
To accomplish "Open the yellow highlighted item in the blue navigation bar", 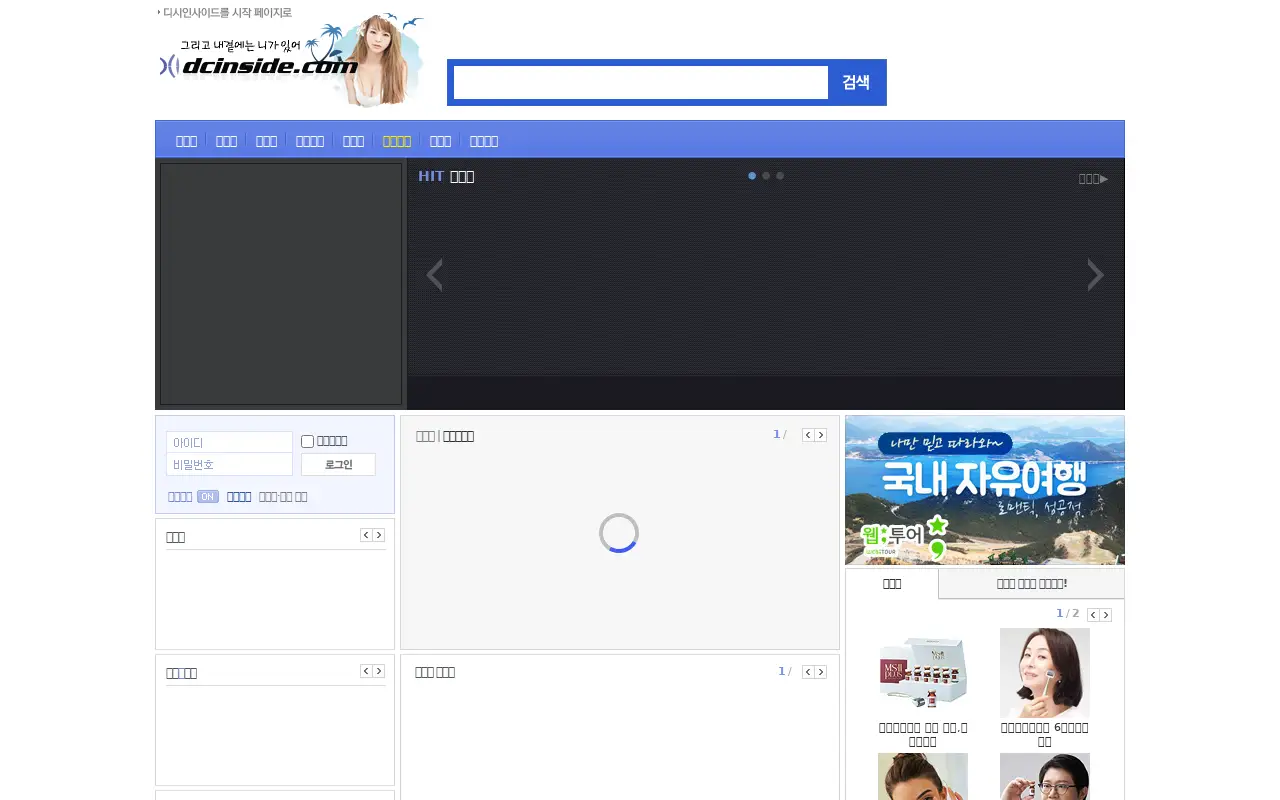I will coord(397,141).
